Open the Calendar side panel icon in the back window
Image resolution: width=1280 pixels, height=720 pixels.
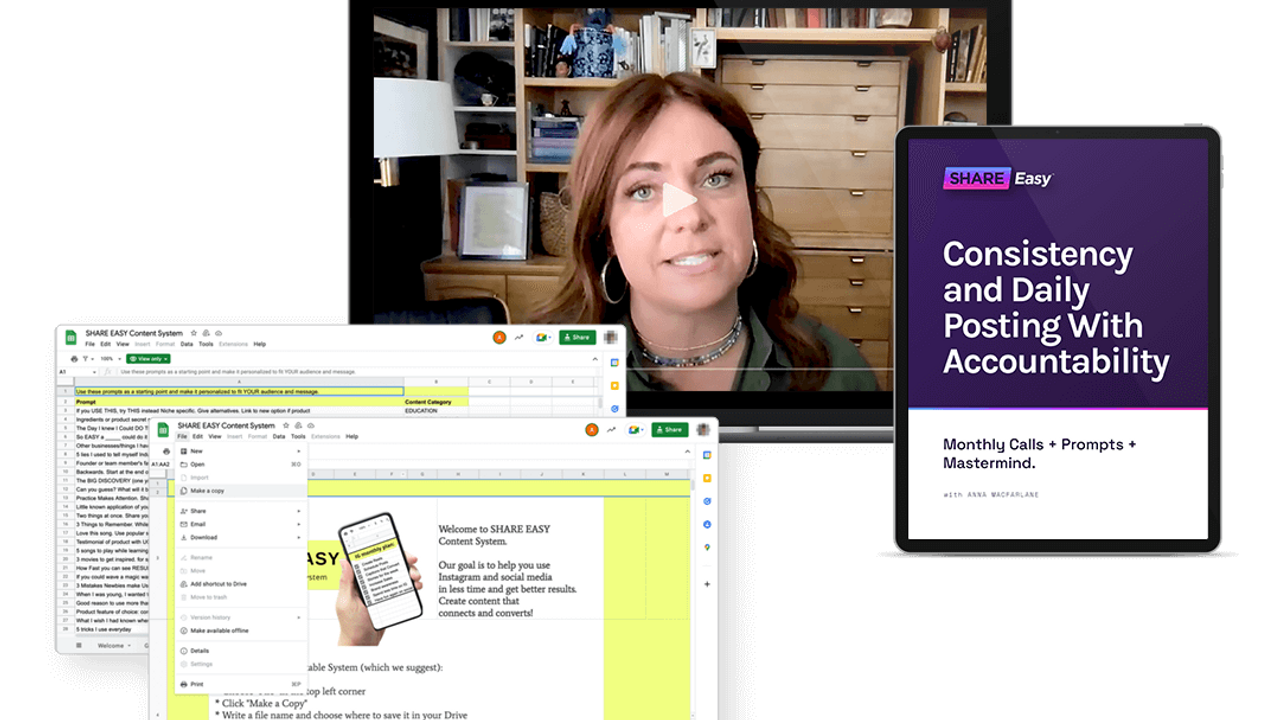614,362
